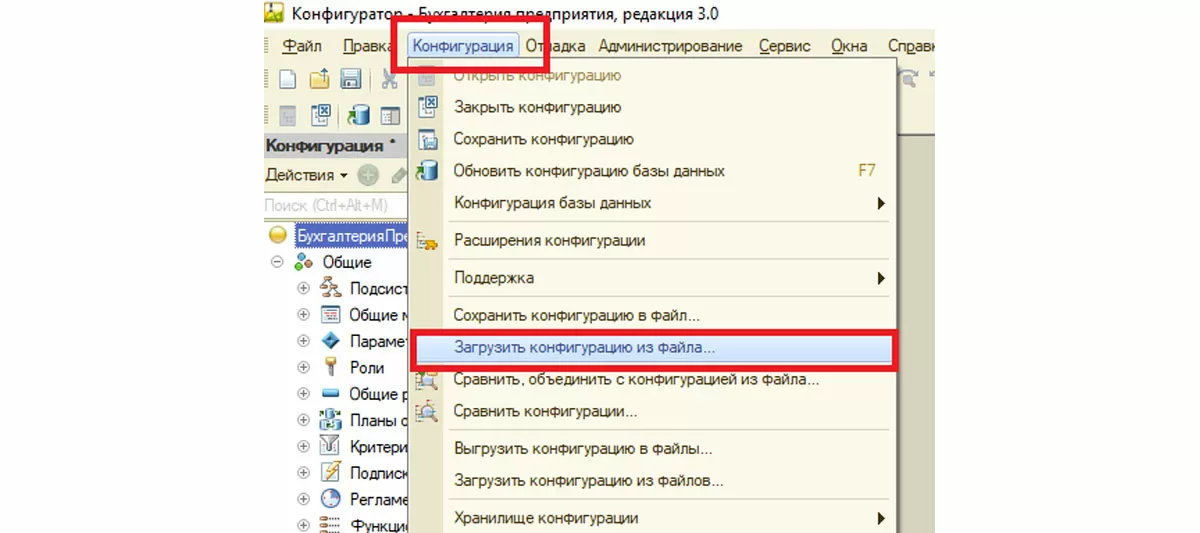Image resolution: width=1200 pixels, height=533 pixels.
Task: Click the key icon for Роли
Action: [x=330, y=367]
